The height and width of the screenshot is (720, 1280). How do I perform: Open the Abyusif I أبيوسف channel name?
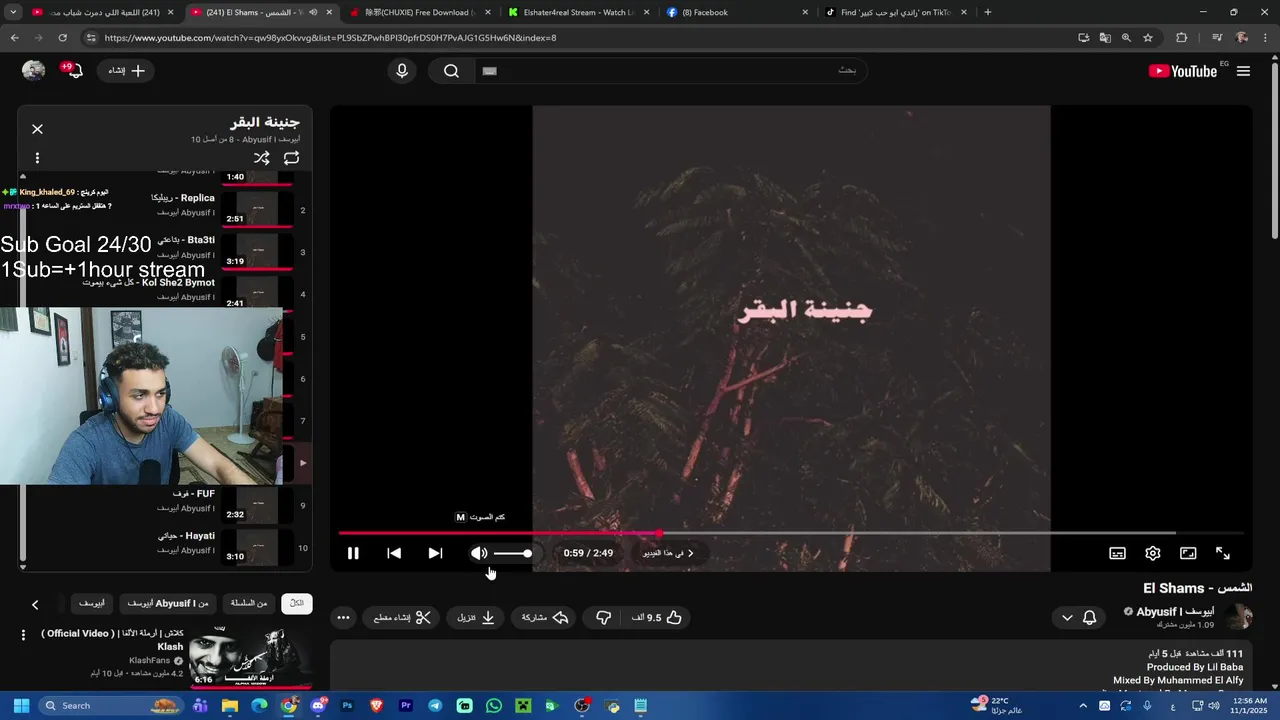pos(1175,612)
